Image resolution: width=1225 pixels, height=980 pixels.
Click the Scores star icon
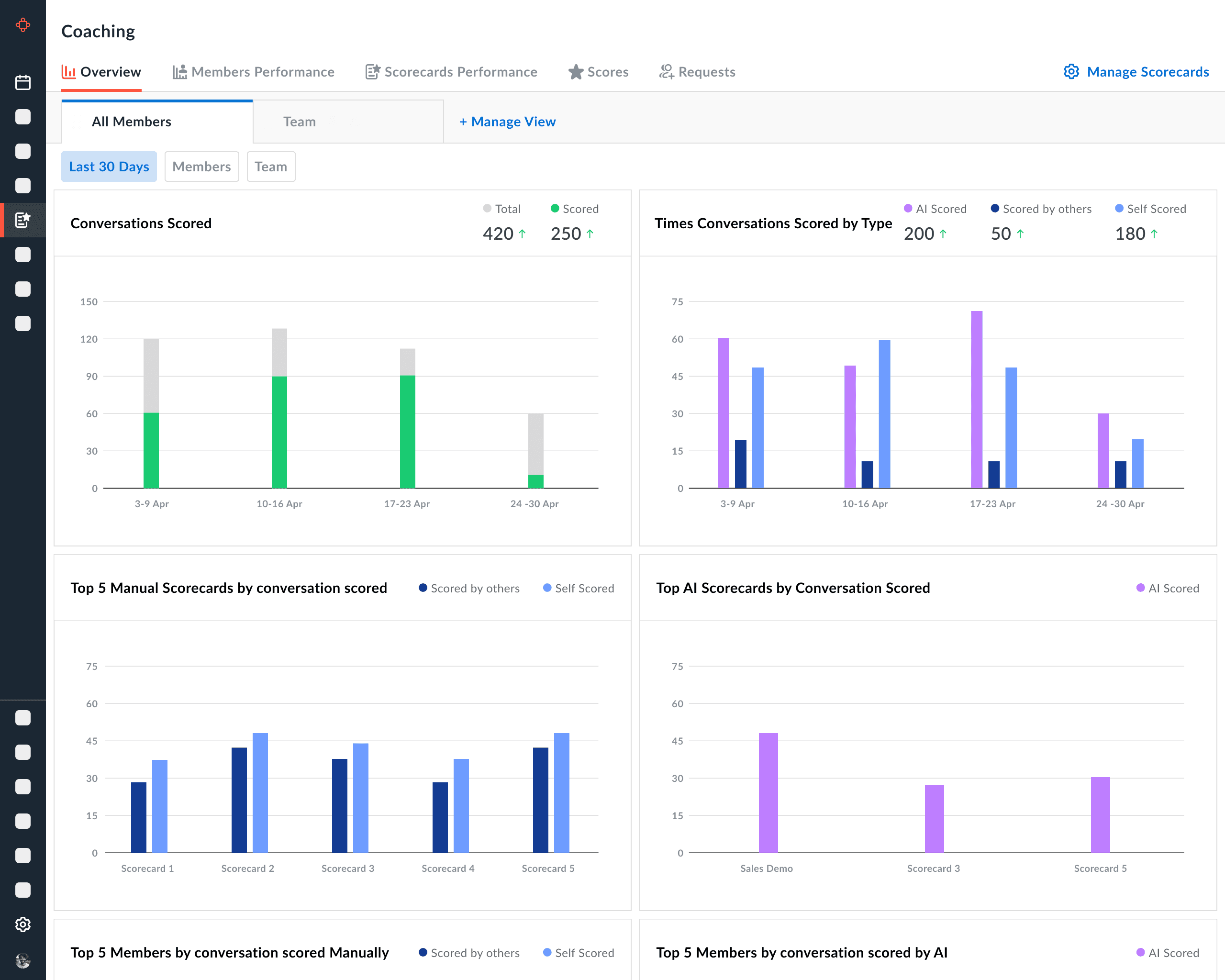(x=576, y=72)
